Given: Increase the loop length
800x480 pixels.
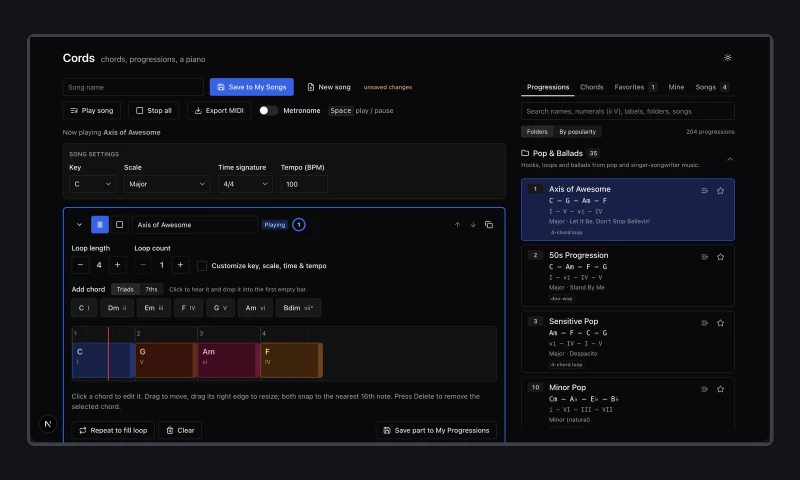Looking at the screenshot, I should tap(117, 265).
